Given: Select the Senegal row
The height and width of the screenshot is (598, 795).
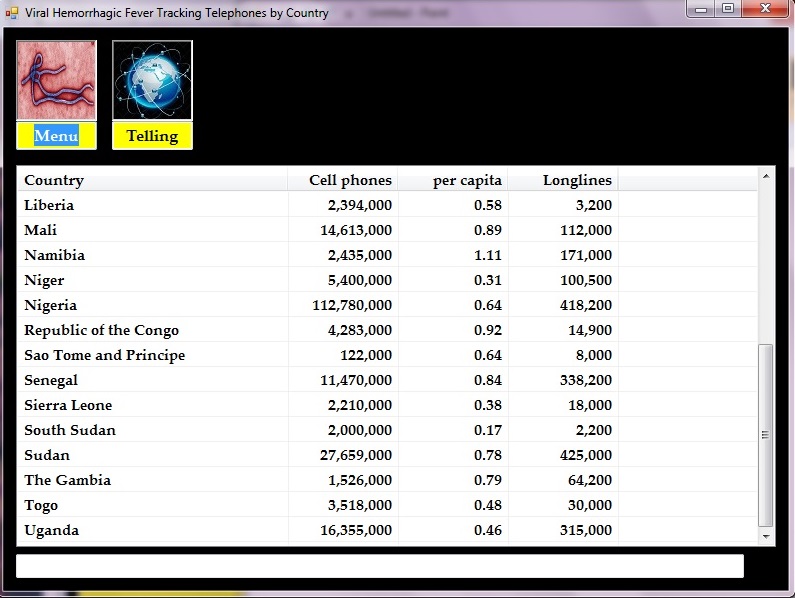Looking at the screenshot, I should (x=387, y=380).
